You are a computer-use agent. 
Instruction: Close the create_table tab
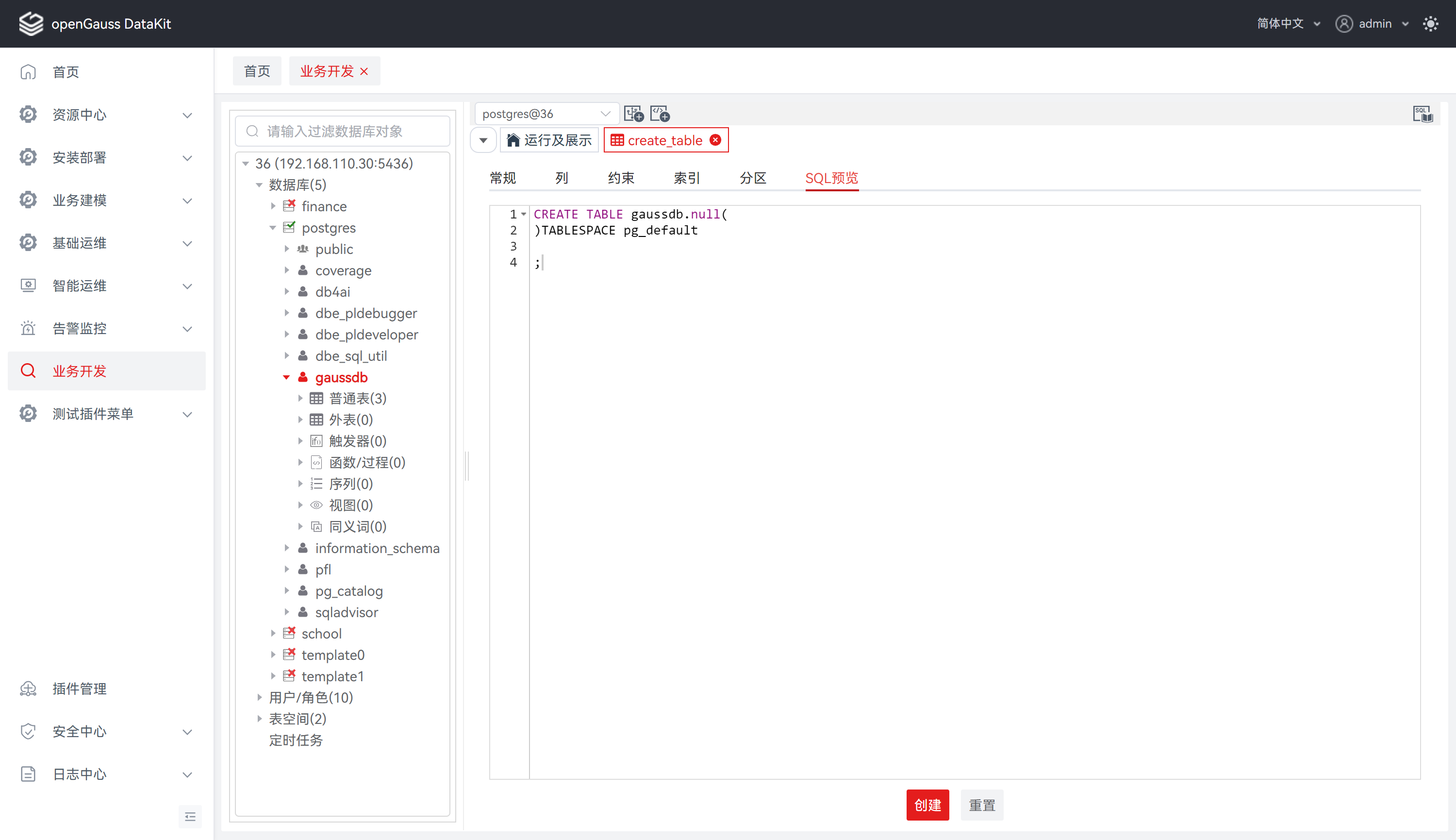[x=715, y=140]
